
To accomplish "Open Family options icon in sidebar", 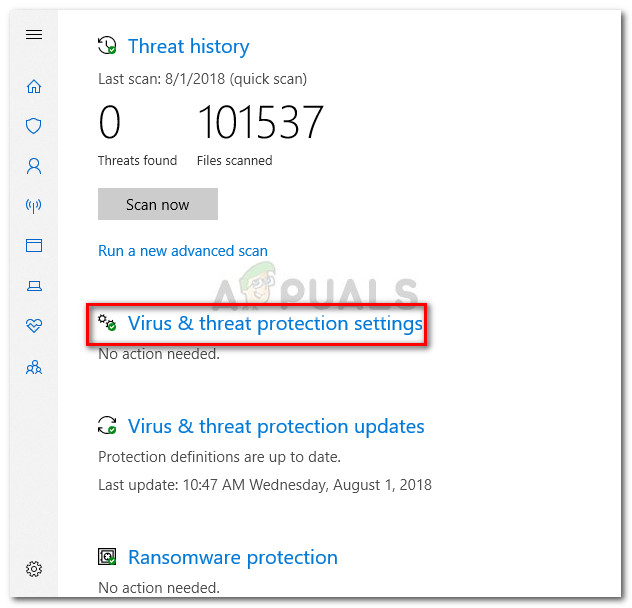I will pos(34,367).
